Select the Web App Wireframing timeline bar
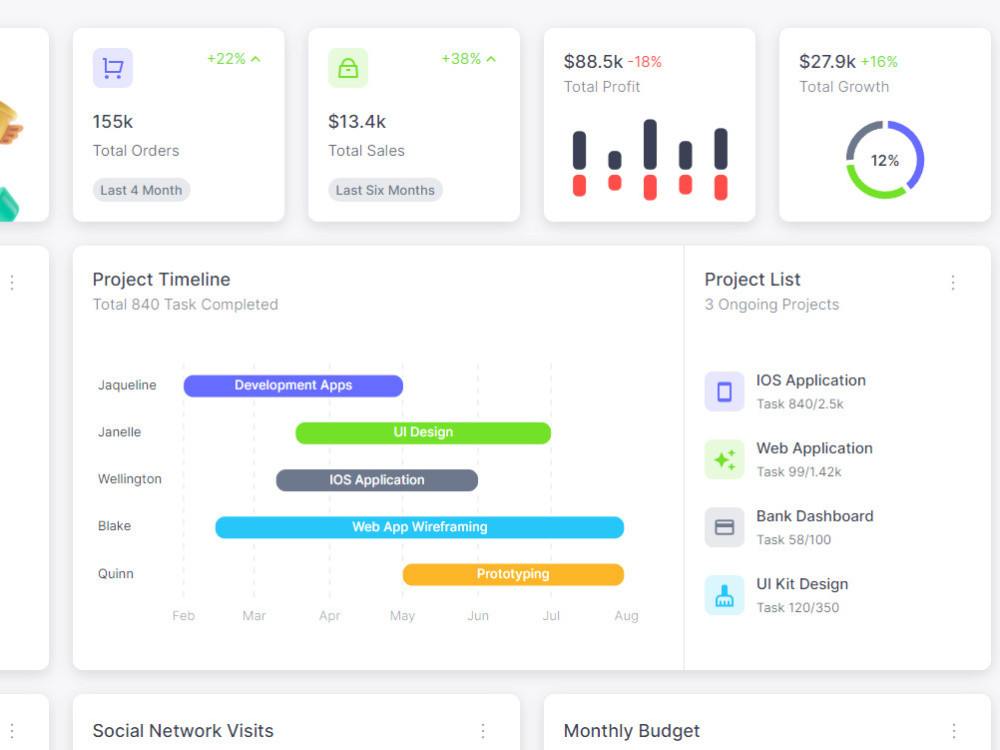 pyautogui.click(x=420, y=527)
